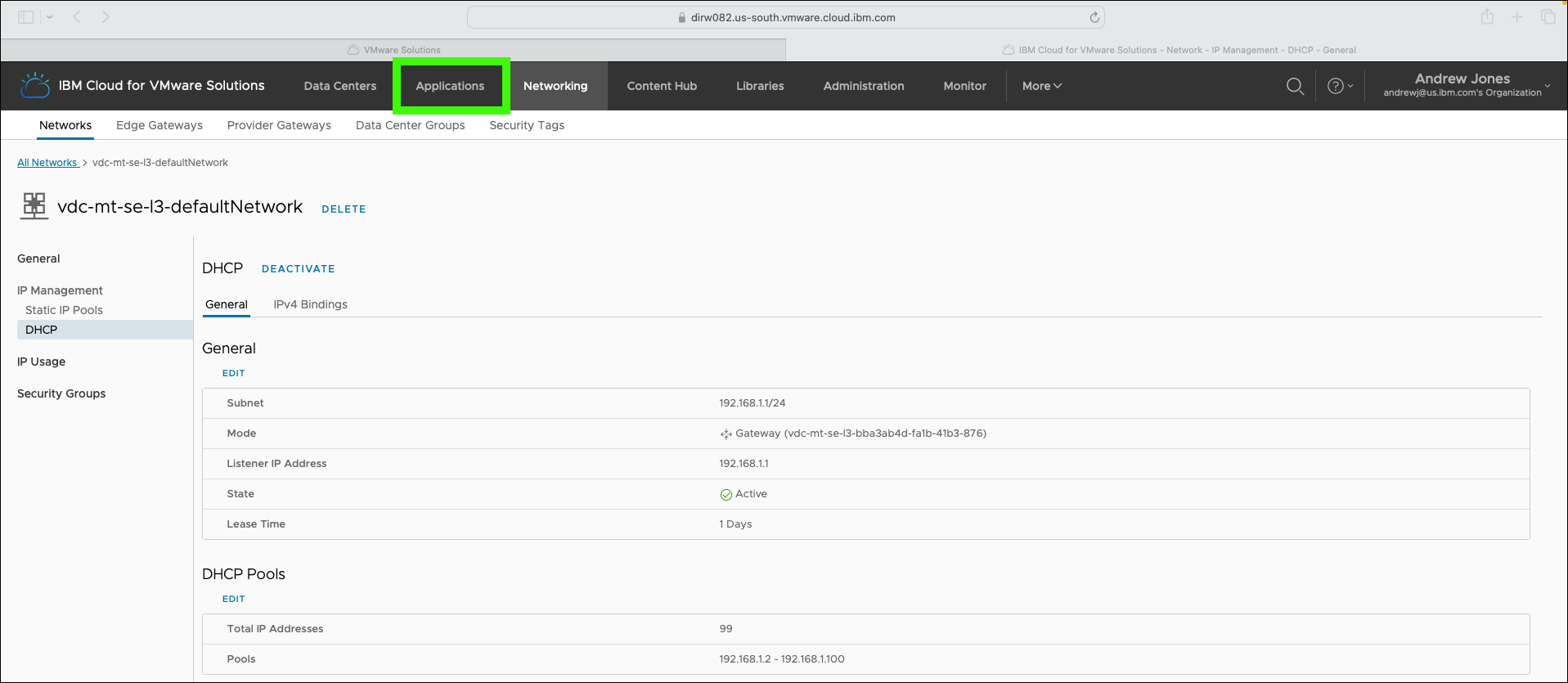Click the Listener IP Address value 192.168.1.1
1568x683 pixels.
tap(744, 464)
